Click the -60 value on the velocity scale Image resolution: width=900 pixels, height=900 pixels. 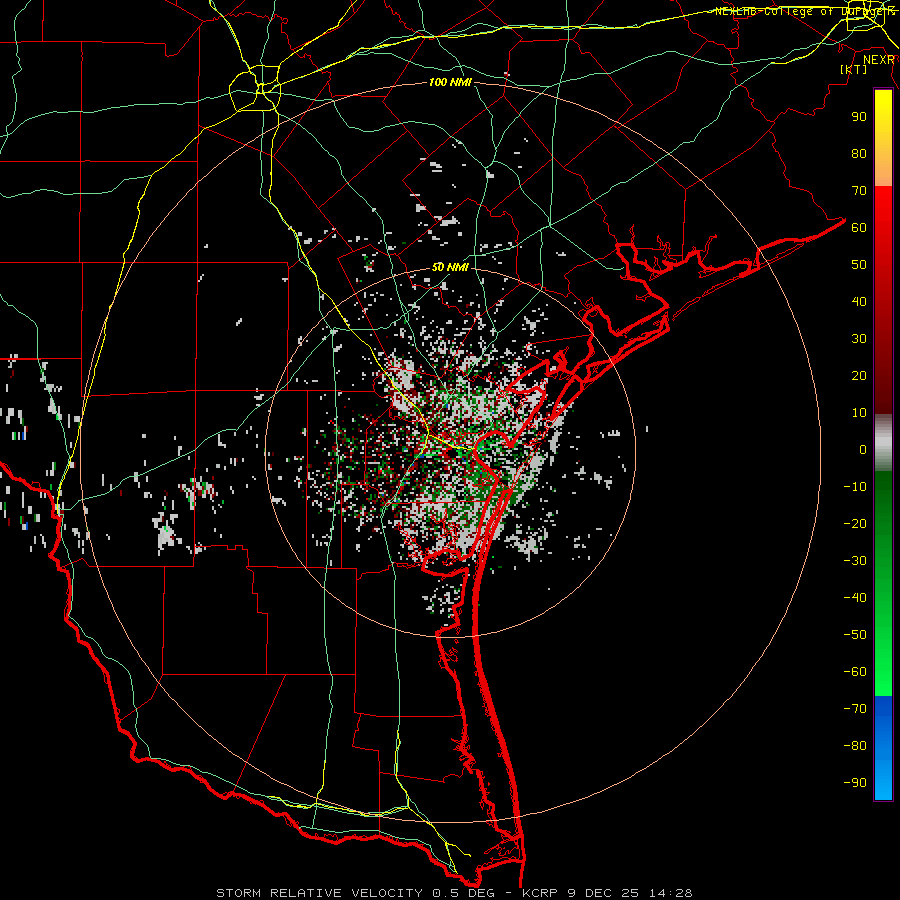[x=855, y=672]
